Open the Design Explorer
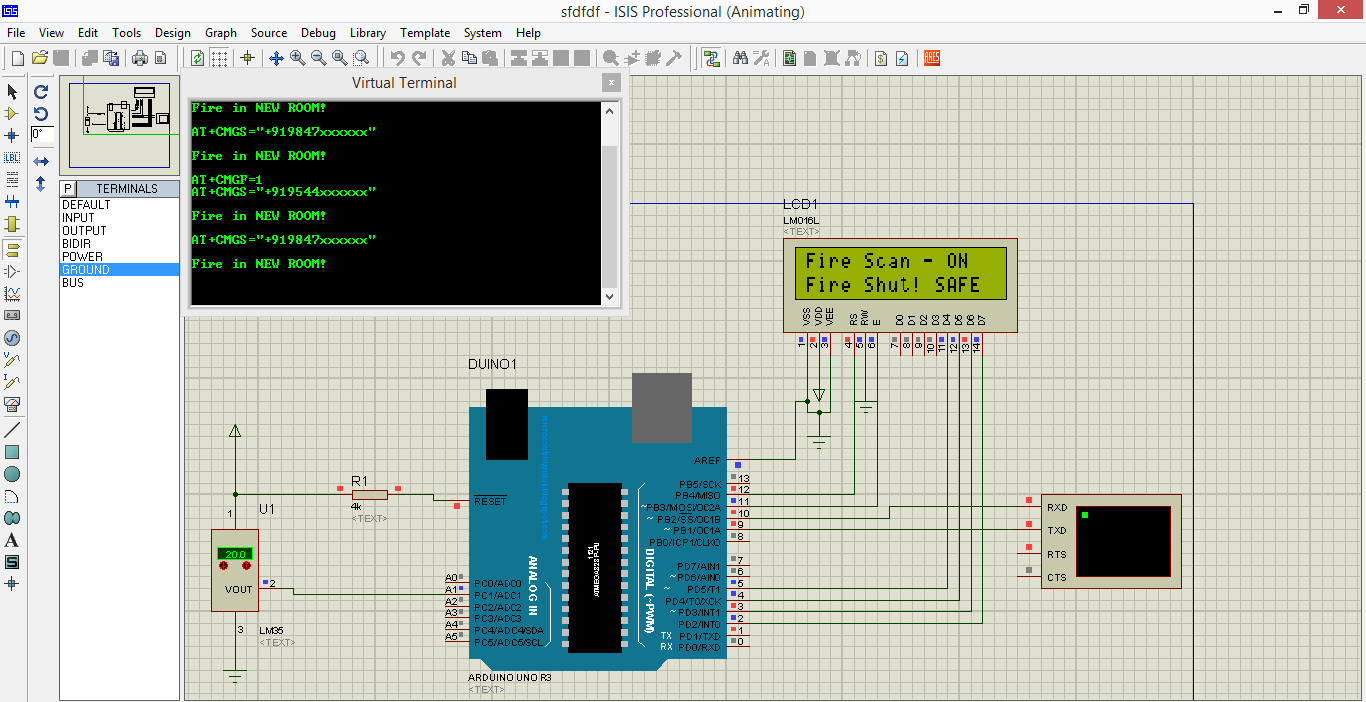This screenshot has width=1366, height=702. coord(789,58)
